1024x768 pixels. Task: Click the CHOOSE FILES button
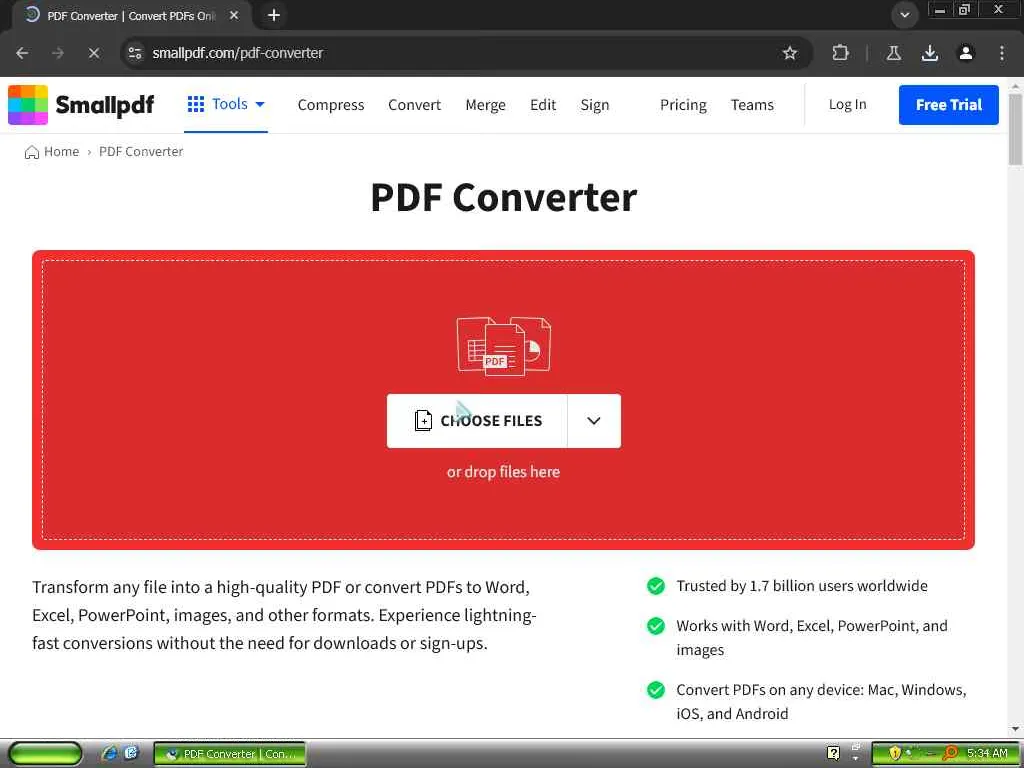click(477, 421)
